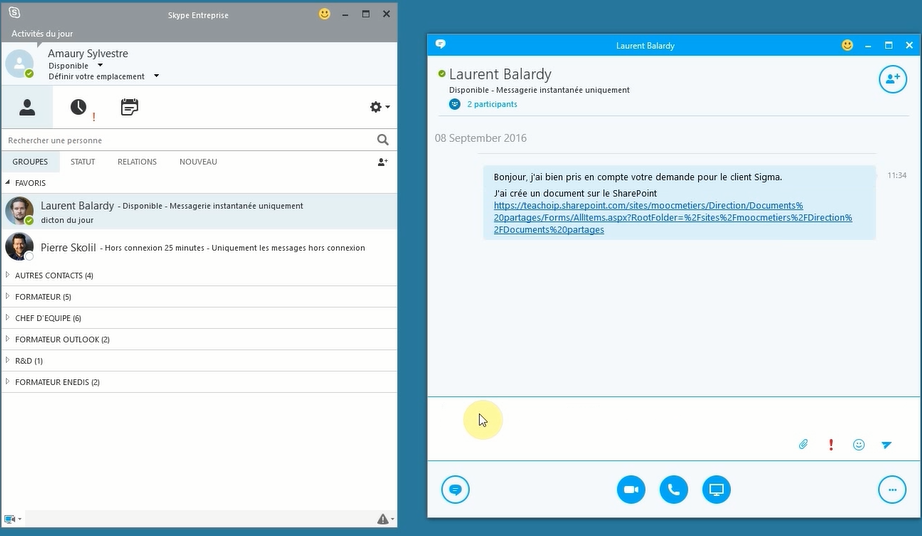Expand the R&D (1) group
This screenshot has width=922, height=536.
[x=8, y=360]
